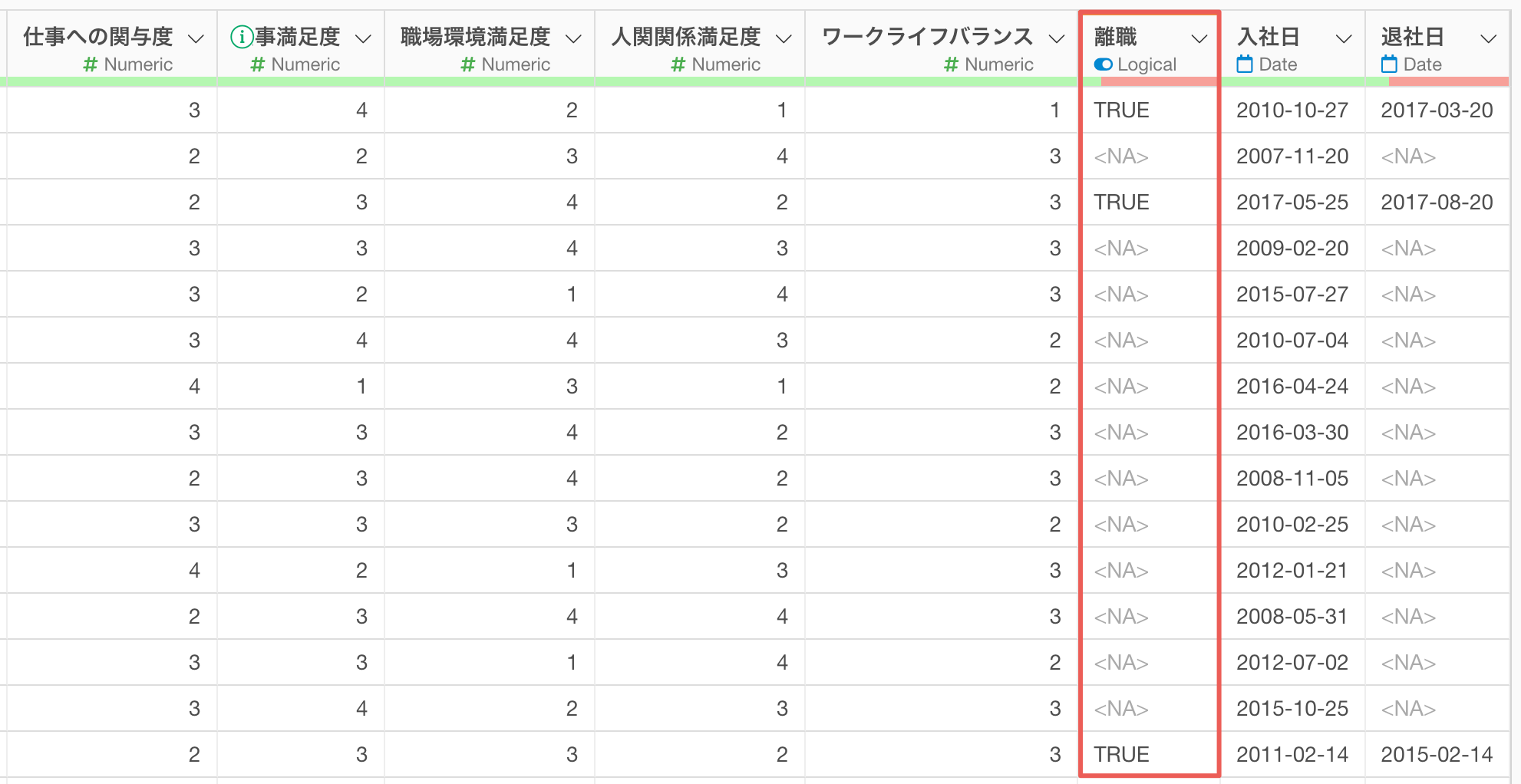Select the 職場環境満足度 column header
The image size is (1521, 784).
[475, 36]
